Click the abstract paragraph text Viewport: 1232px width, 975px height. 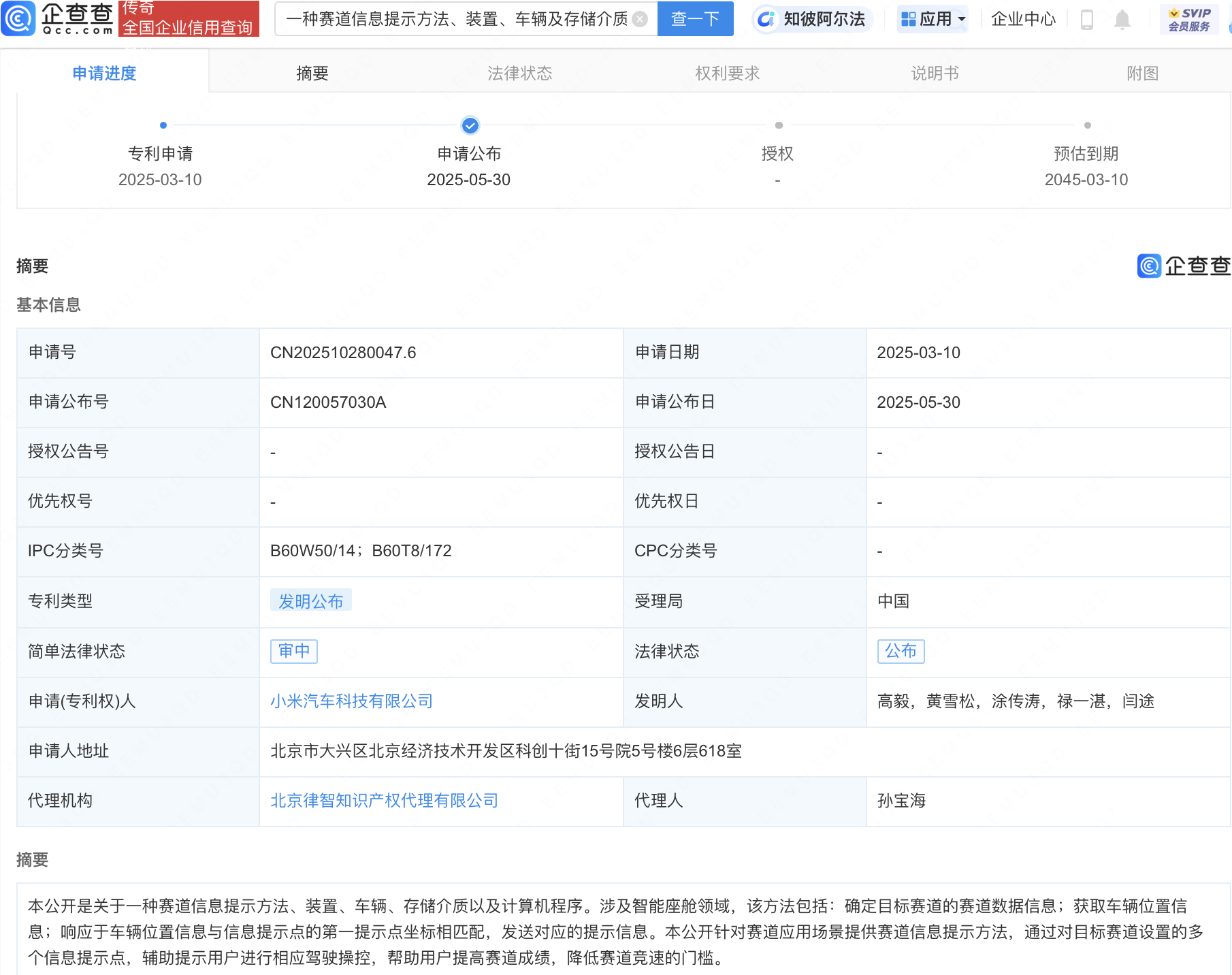(616, 932)
